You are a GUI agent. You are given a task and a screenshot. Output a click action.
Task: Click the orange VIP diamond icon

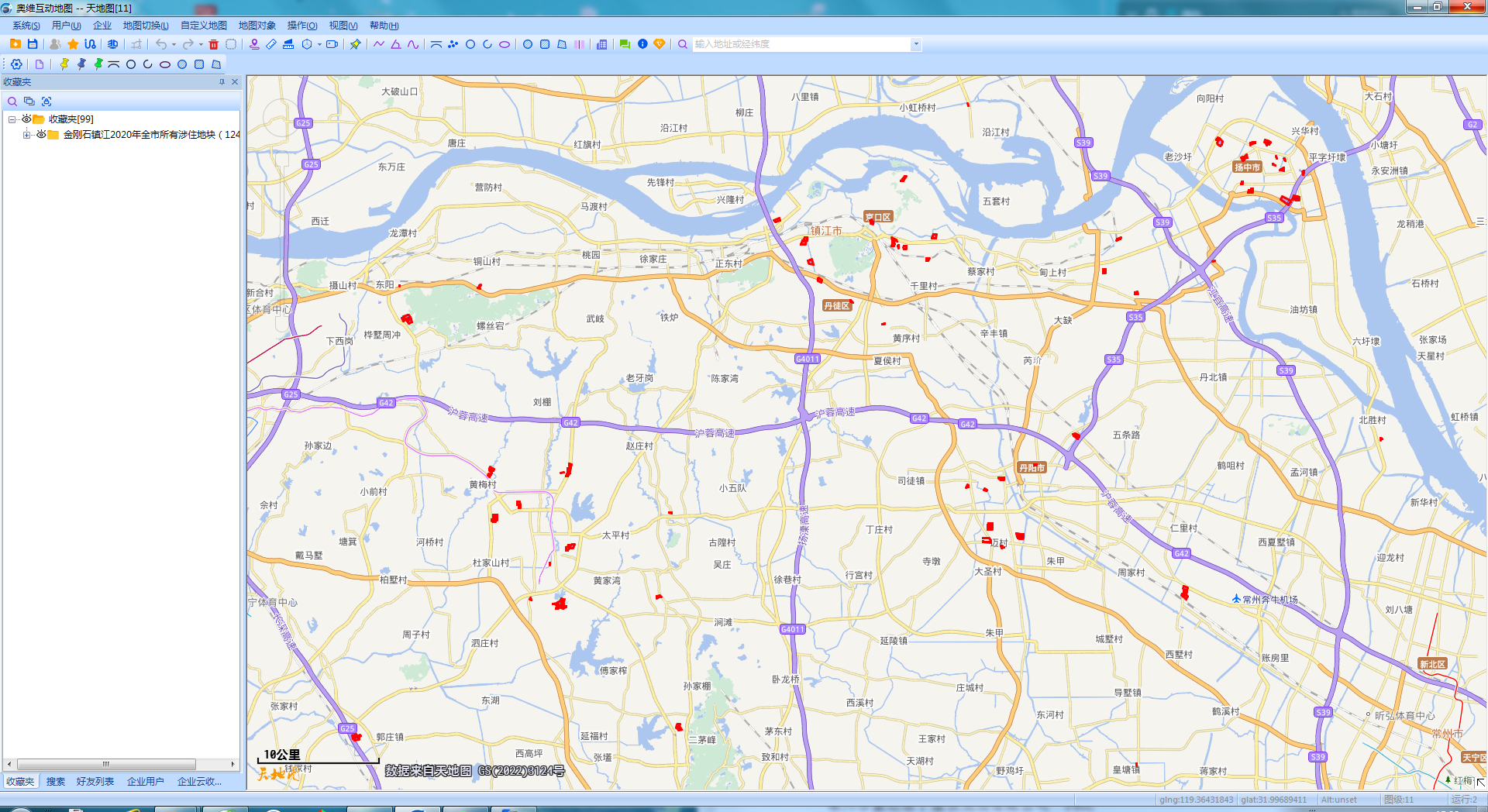(x=660, y=44)
